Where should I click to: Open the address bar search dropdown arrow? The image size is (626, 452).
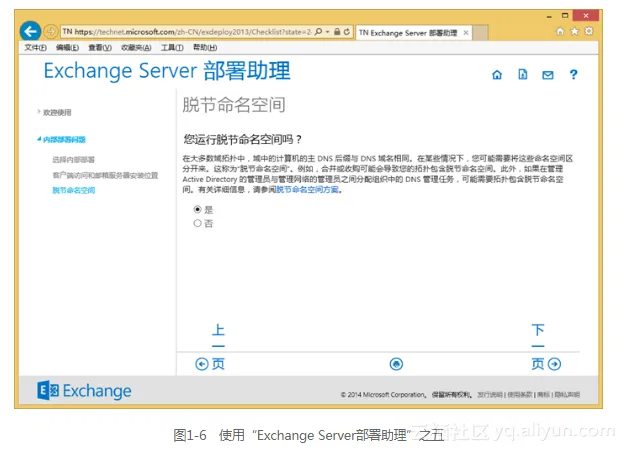(326, 32)
